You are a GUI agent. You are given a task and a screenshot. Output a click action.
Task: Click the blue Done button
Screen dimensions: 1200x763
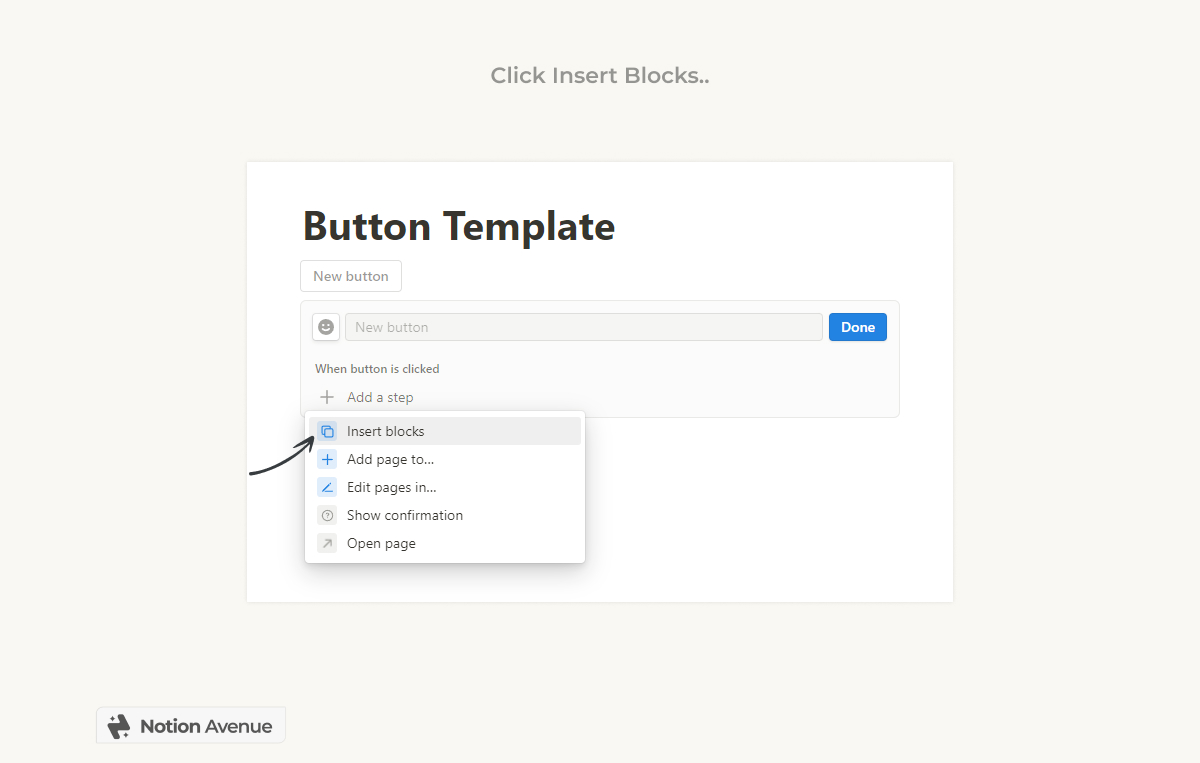pyautogui.click(x=857, y=327)
